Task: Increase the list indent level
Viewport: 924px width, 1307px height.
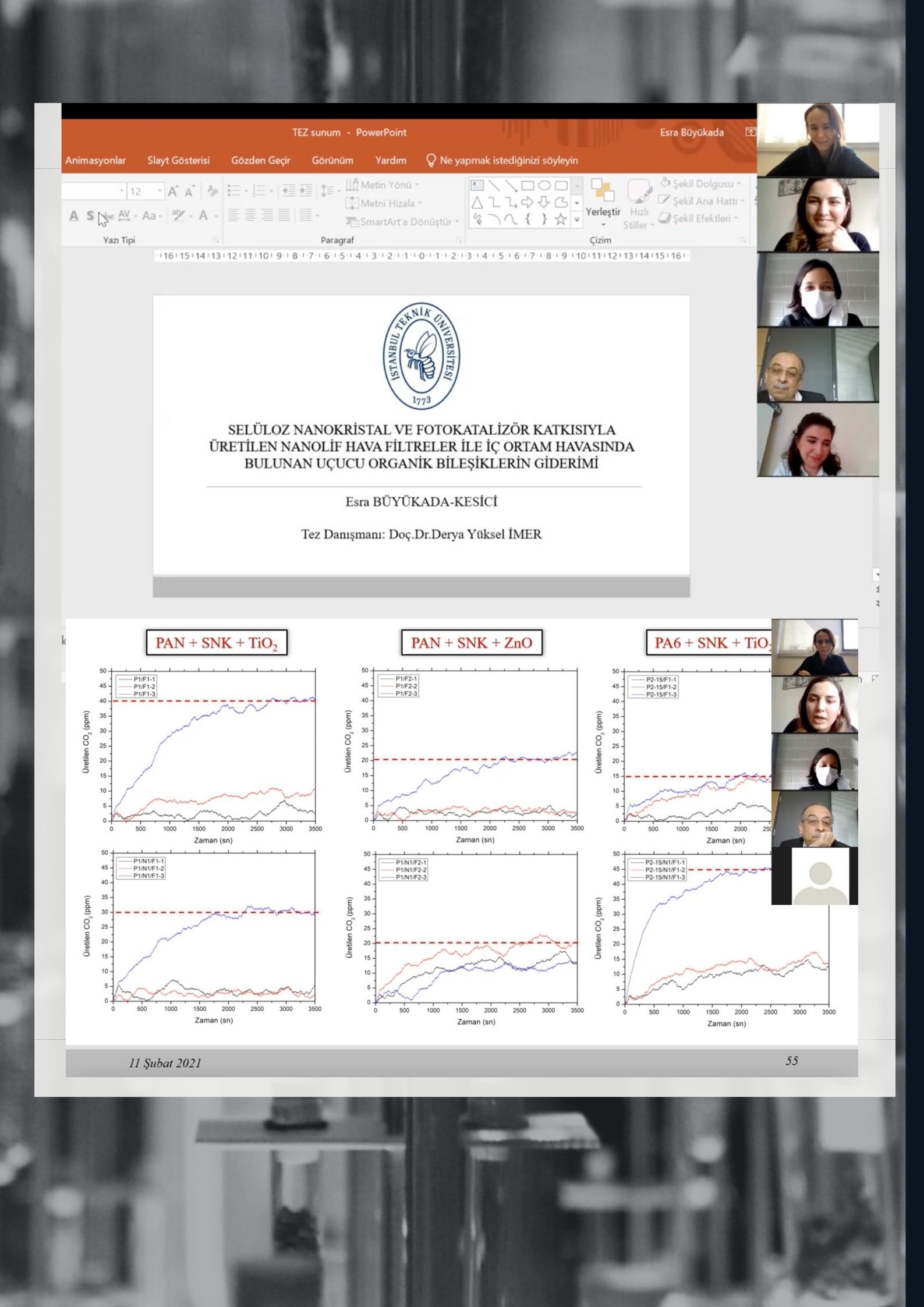Action: (305, 191)
